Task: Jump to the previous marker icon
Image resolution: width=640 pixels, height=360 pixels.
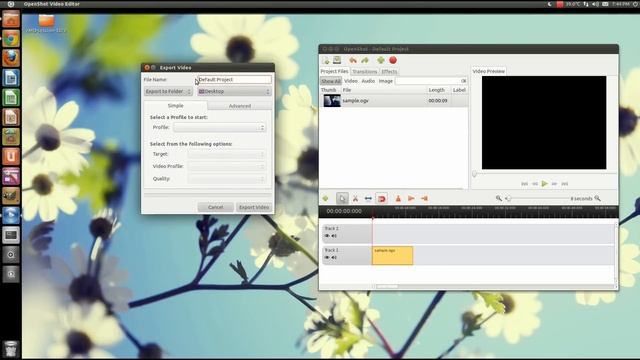Action: 411,198
